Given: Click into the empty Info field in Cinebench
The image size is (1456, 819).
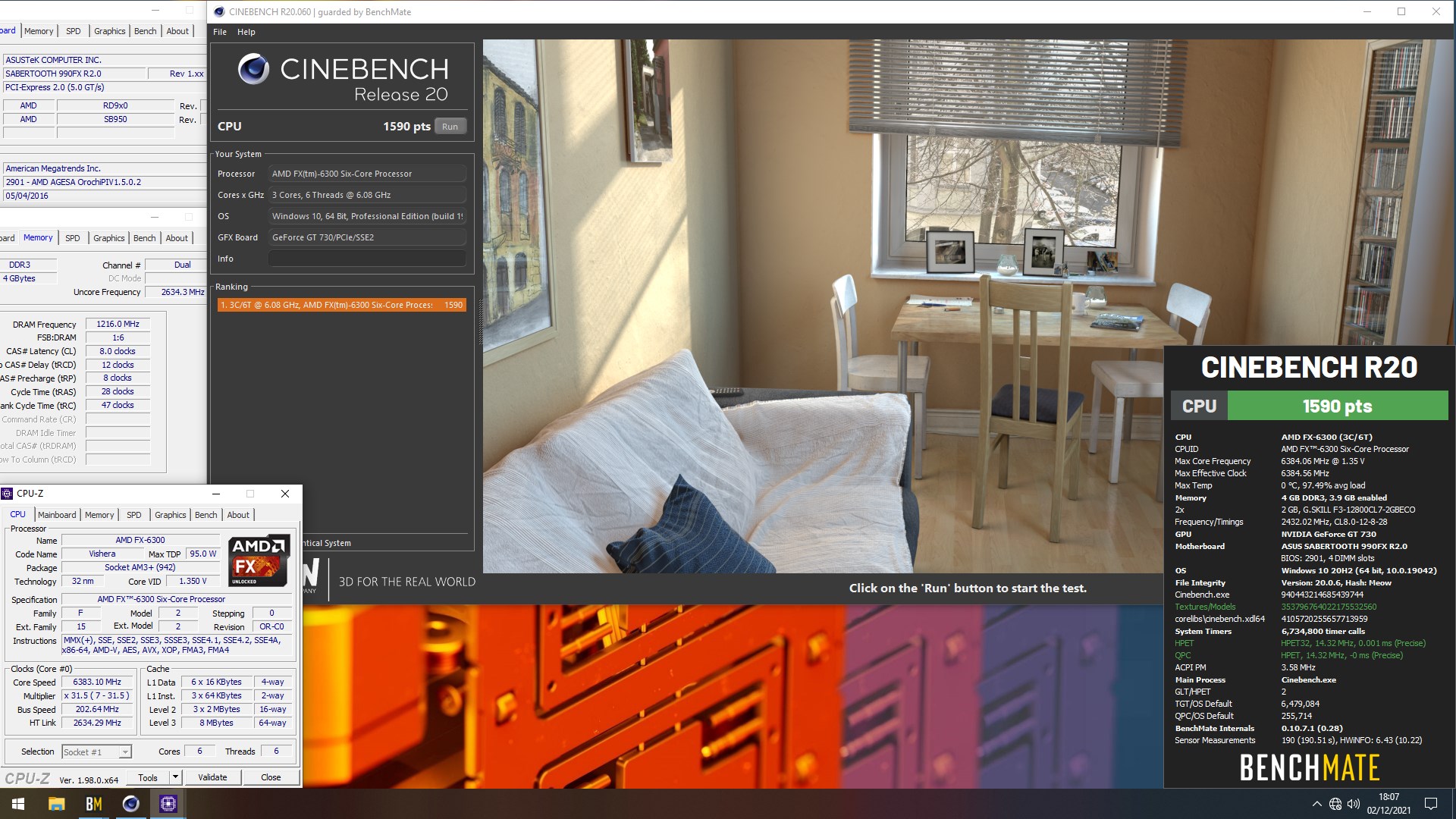Looking at the screenshot, I should tap(367, 259).
